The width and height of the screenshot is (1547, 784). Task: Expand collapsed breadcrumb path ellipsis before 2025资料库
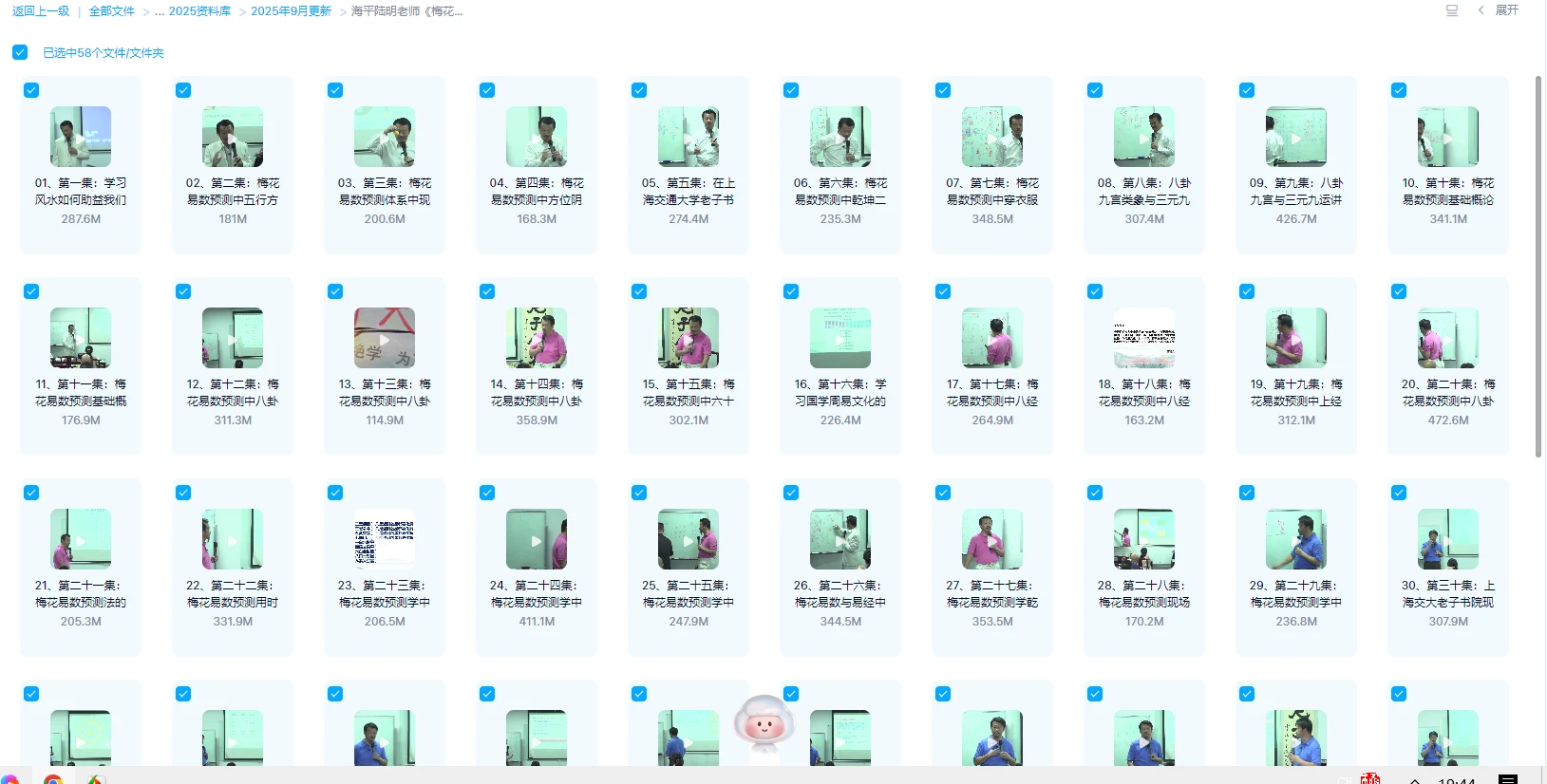coord(160,11)
